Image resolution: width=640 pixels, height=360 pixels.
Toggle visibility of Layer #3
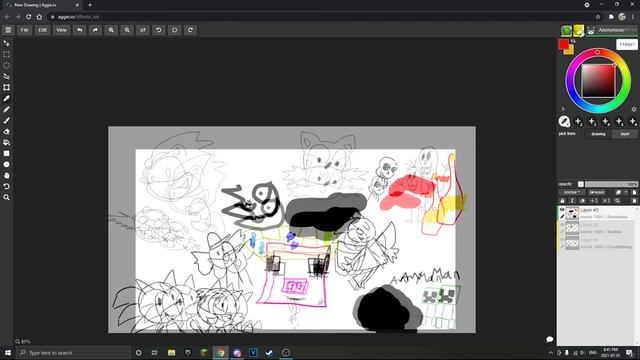click(x=562, y=210)
